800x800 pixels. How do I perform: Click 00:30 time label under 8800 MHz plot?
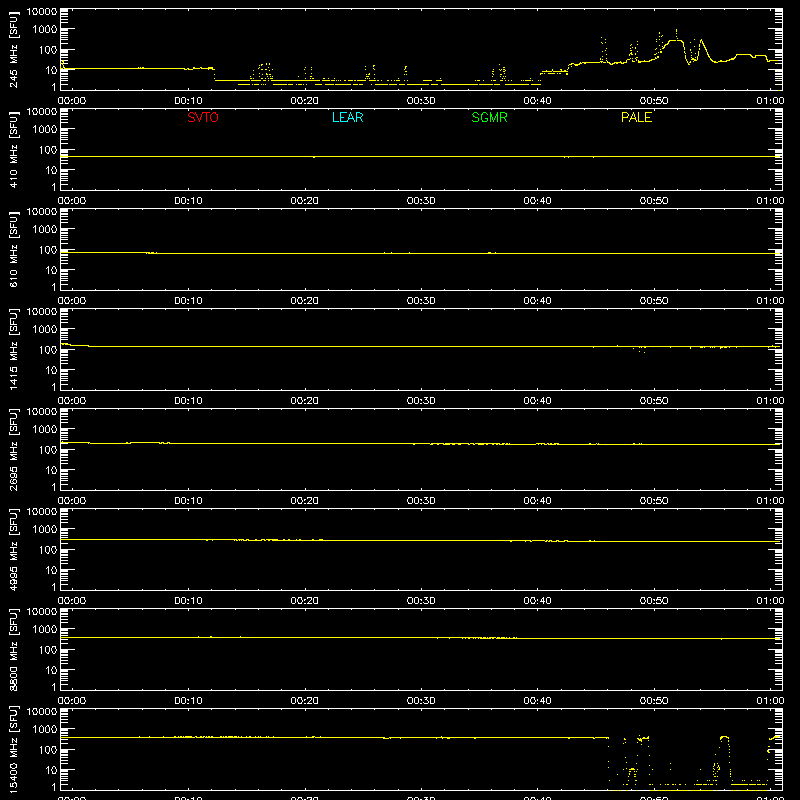(421, 701)
